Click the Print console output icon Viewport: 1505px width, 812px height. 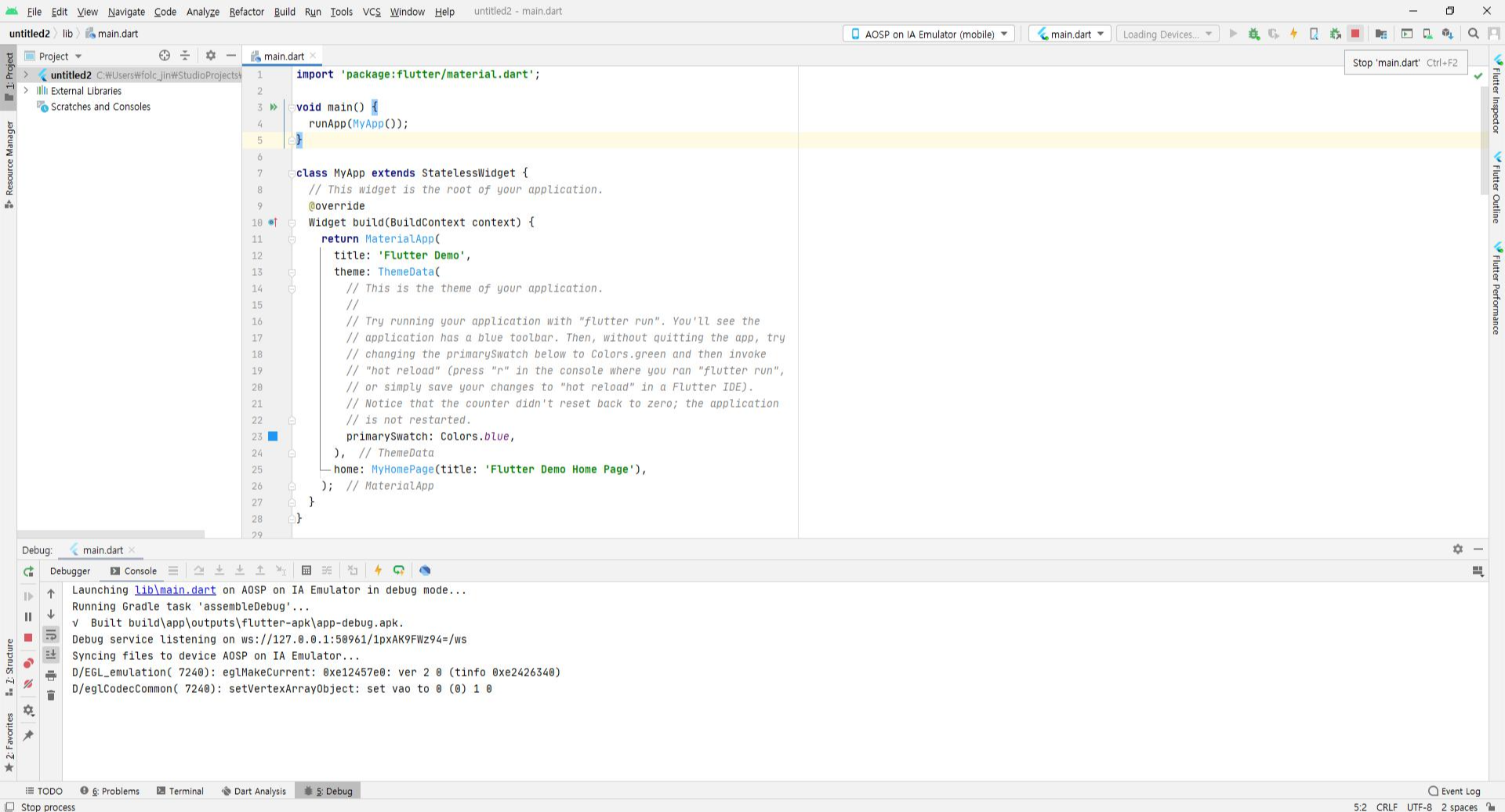coord(51,675)
